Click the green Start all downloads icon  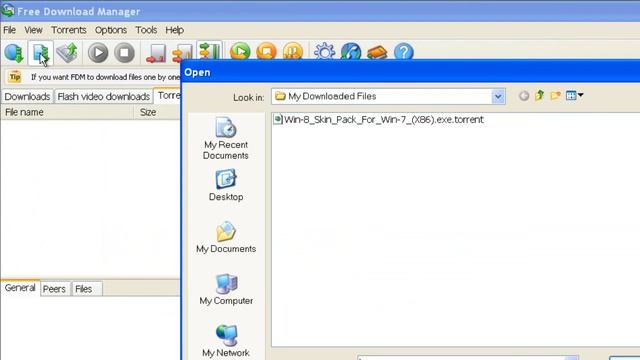240,52
